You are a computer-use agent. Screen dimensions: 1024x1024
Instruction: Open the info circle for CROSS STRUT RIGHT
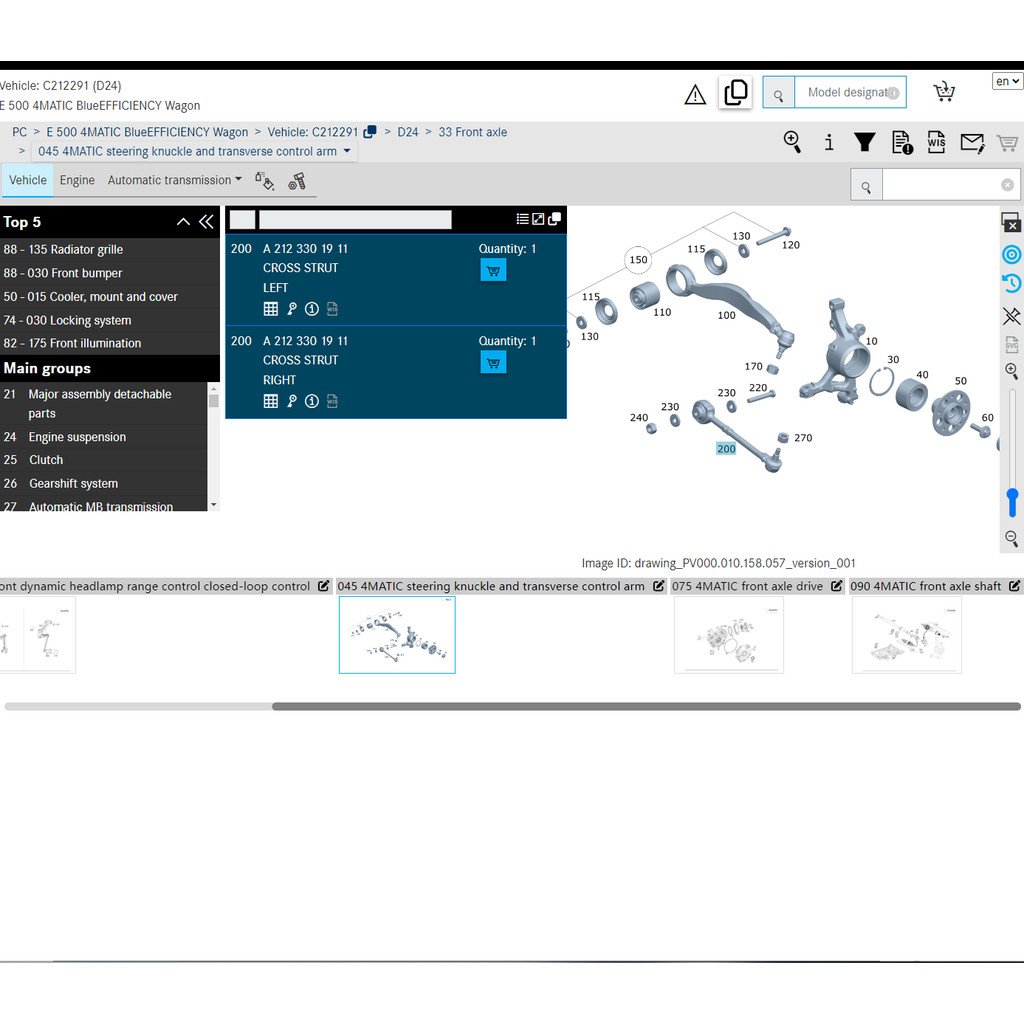312,401
